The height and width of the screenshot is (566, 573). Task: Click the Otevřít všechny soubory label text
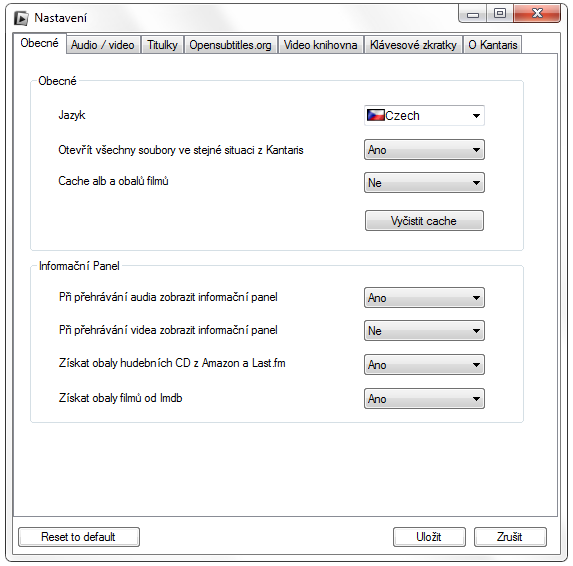click(181, 150)
